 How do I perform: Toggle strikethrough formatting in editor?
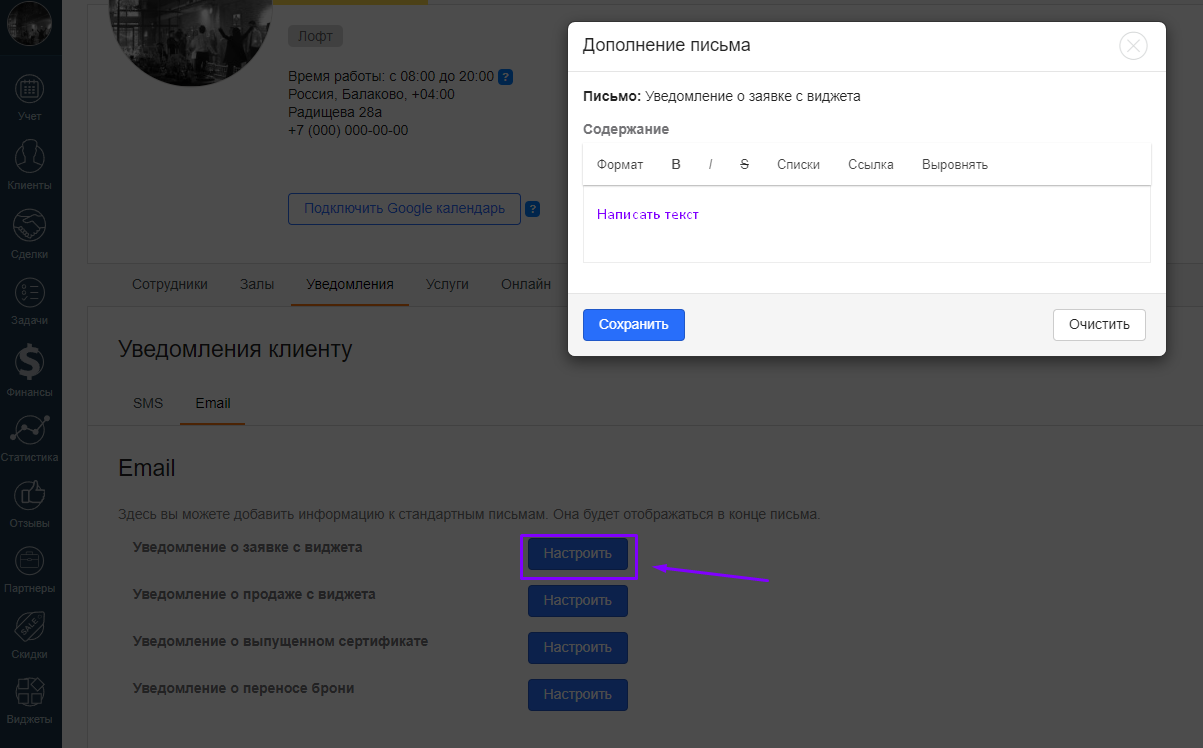click(744, 165)
